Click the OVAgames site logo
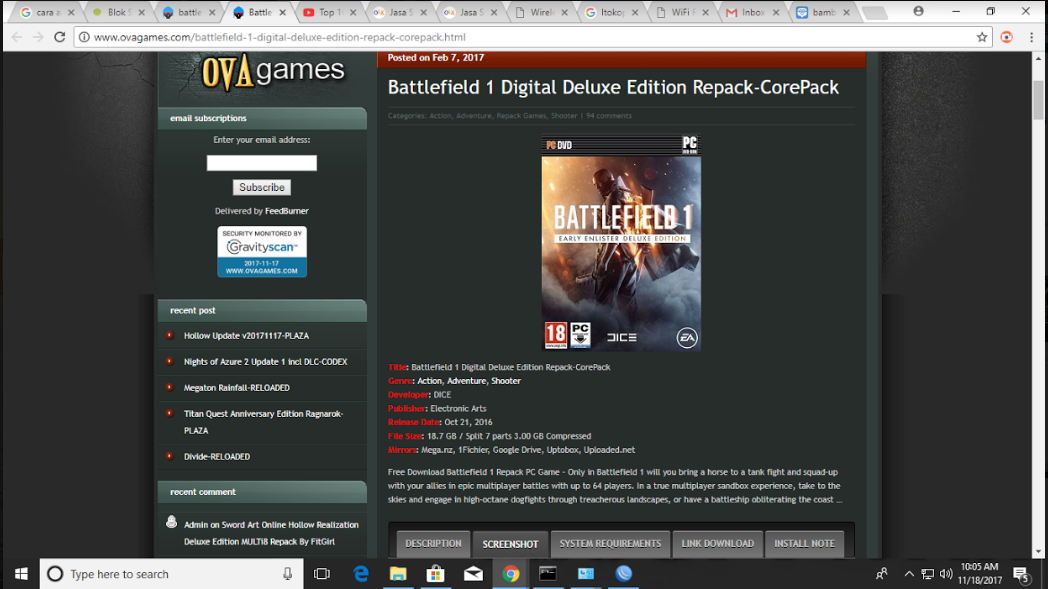The height and width of the screenshot is (589, 1048). [x=273, y=71]
